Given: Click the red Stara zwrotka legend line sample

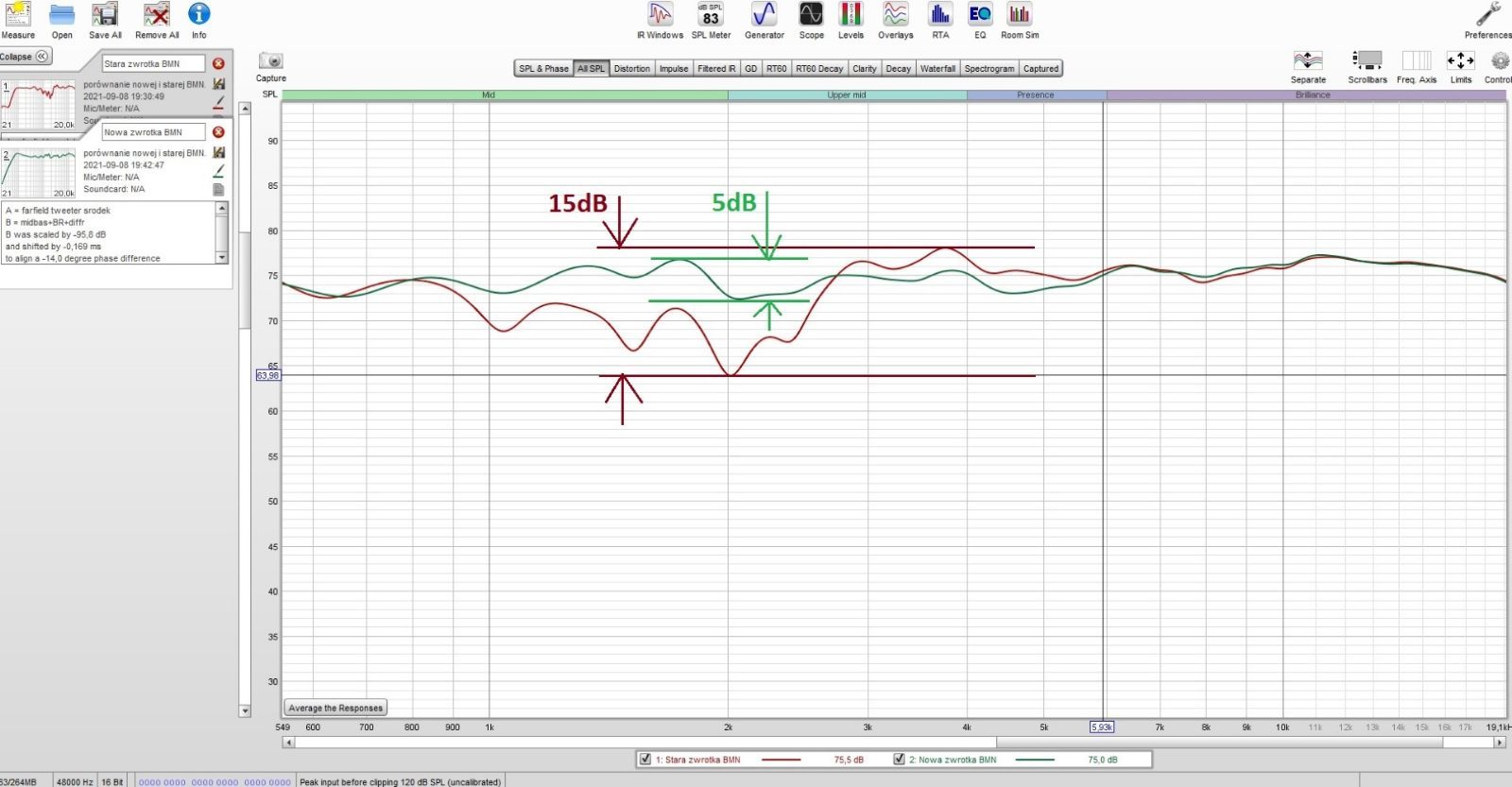Looking at the screenshot, I should click(781, 760).
